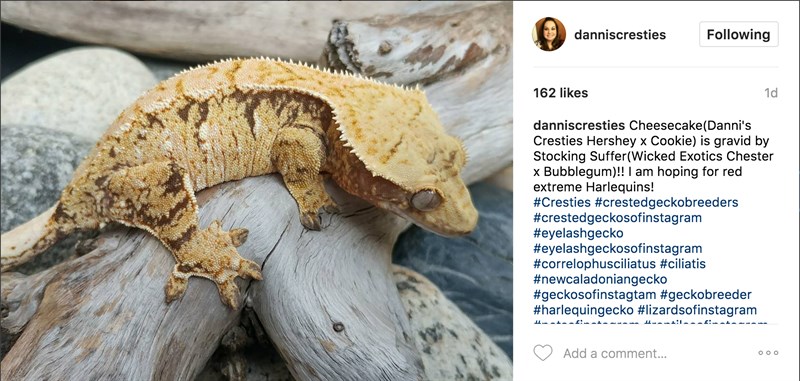The width and height of the screenshot is (800, 381).
Task: Click the danniscresties profile avatar
Action: [549, 34]
